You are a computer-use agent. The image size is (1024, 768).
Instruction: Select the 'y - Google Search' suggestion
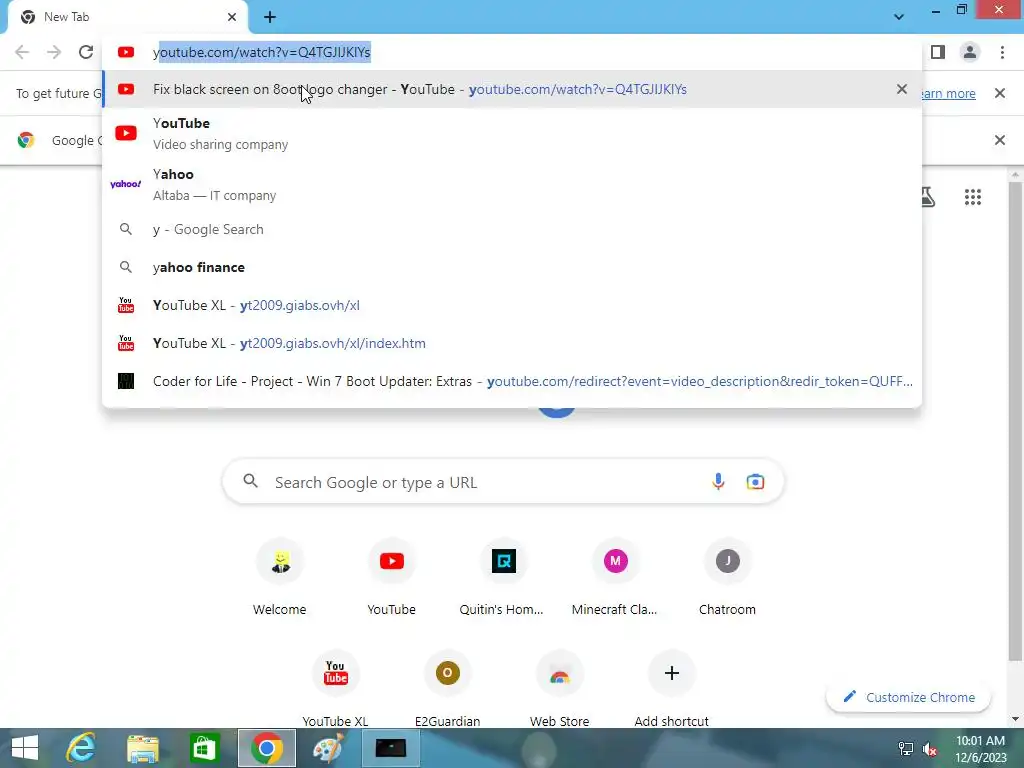[512, 229]
